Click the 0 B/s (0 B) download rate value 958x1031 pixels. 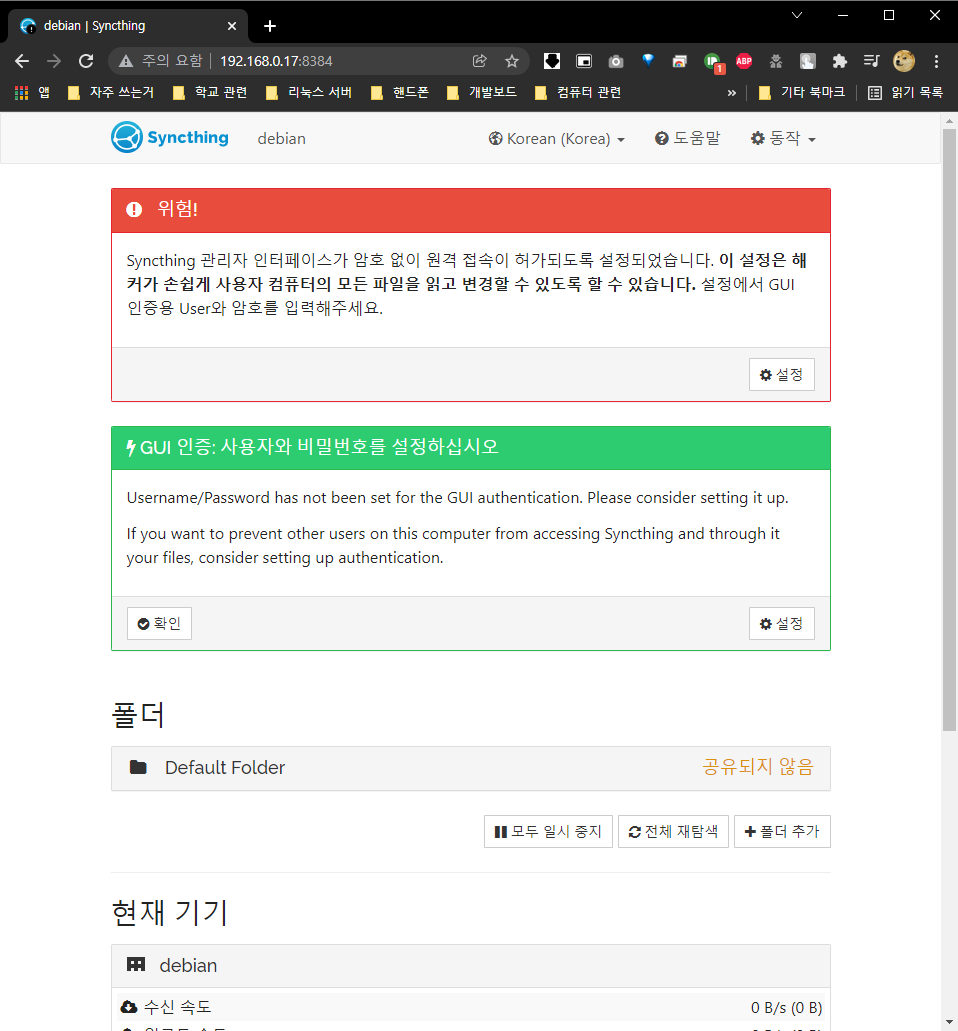click(x=786, y=1007)
